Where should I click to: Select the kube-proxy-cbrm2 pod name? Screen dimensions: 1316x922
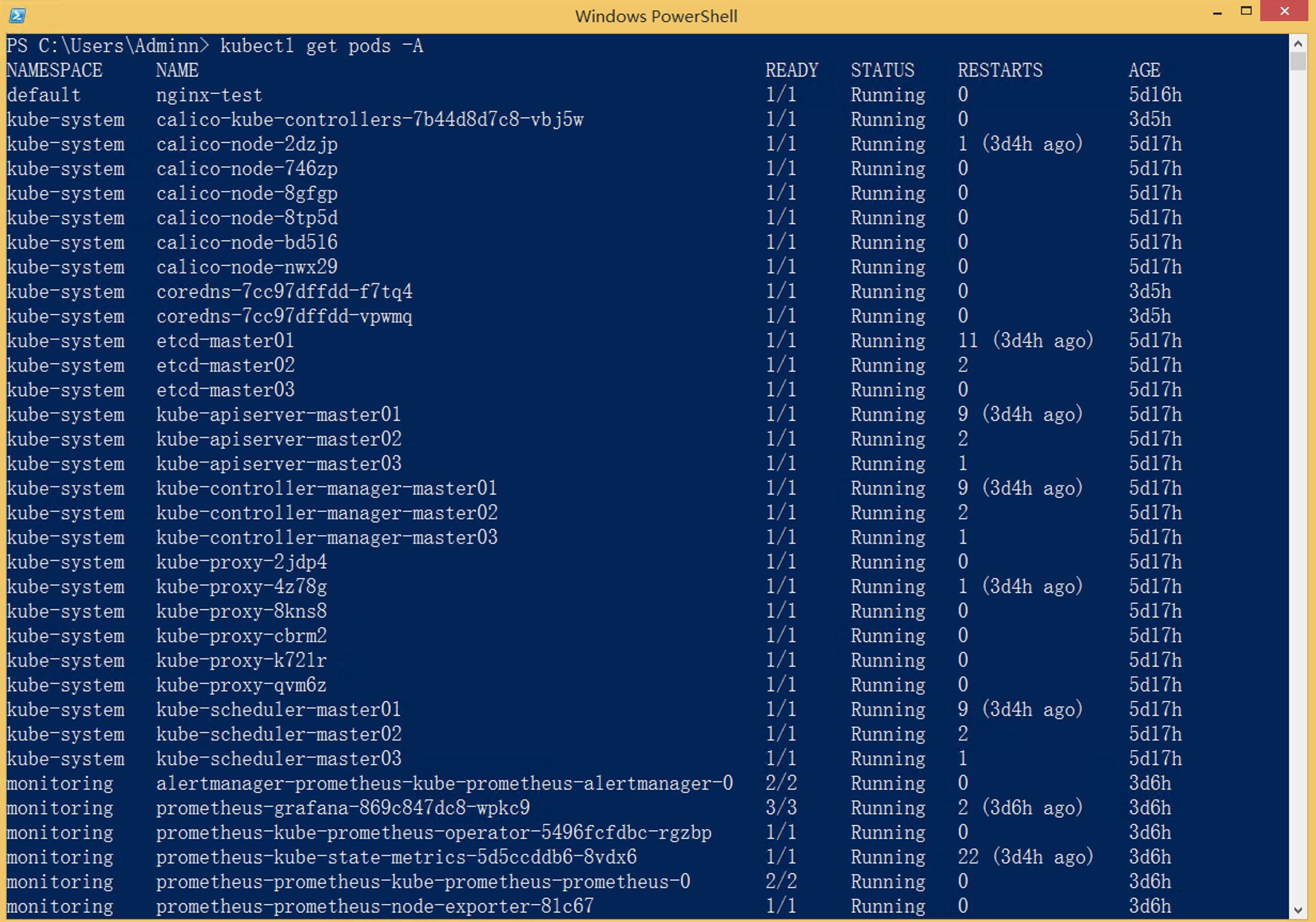[241, 636]
